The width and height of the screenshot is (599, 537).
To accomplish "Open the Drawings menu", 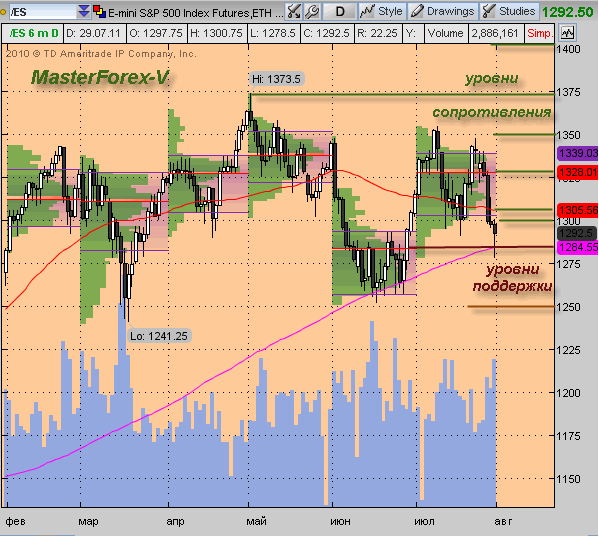I will pyautogui.click(x=443, y=12).
